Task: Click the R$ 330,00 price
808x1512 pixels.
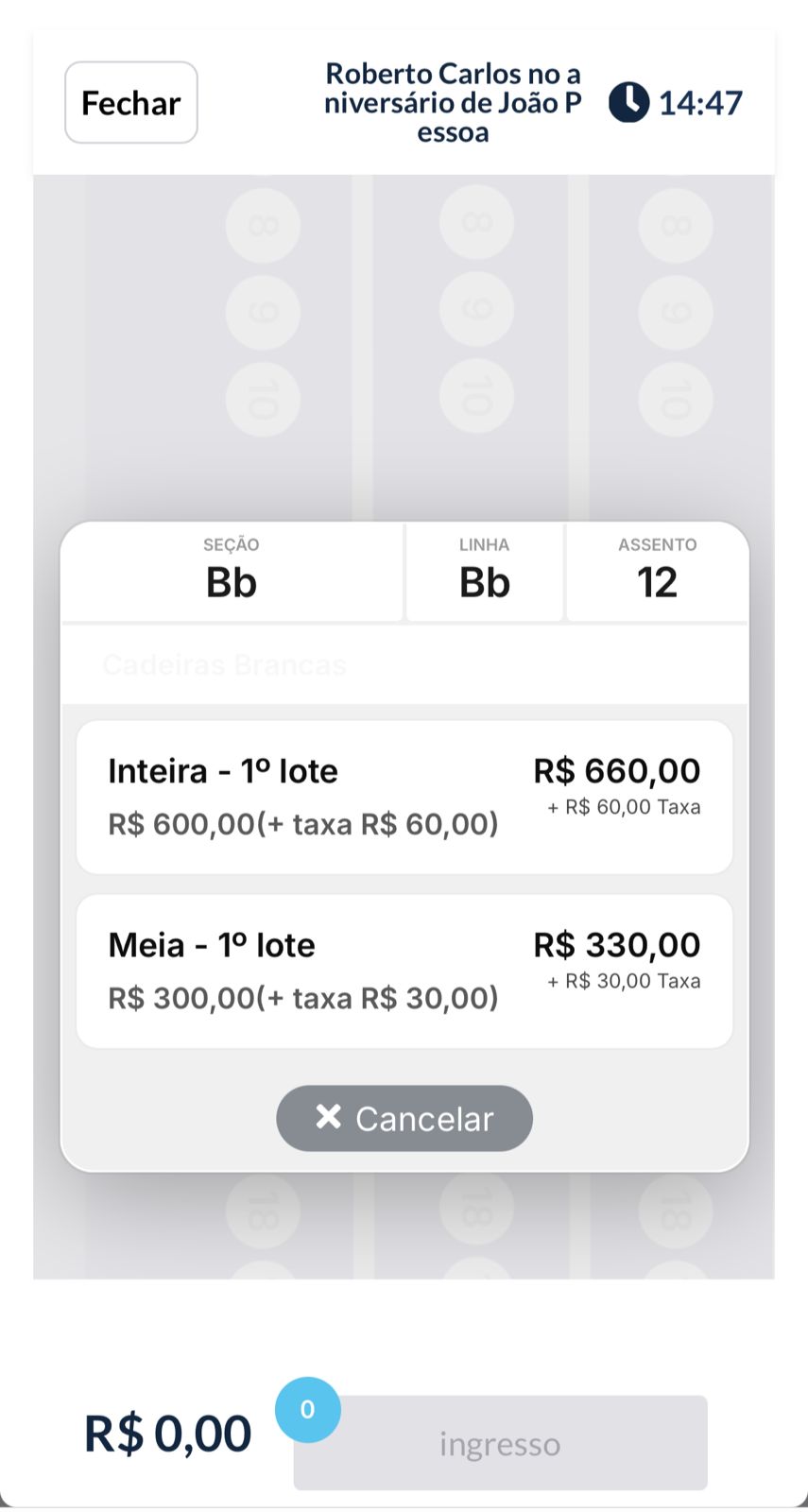Action: [617, 945]
